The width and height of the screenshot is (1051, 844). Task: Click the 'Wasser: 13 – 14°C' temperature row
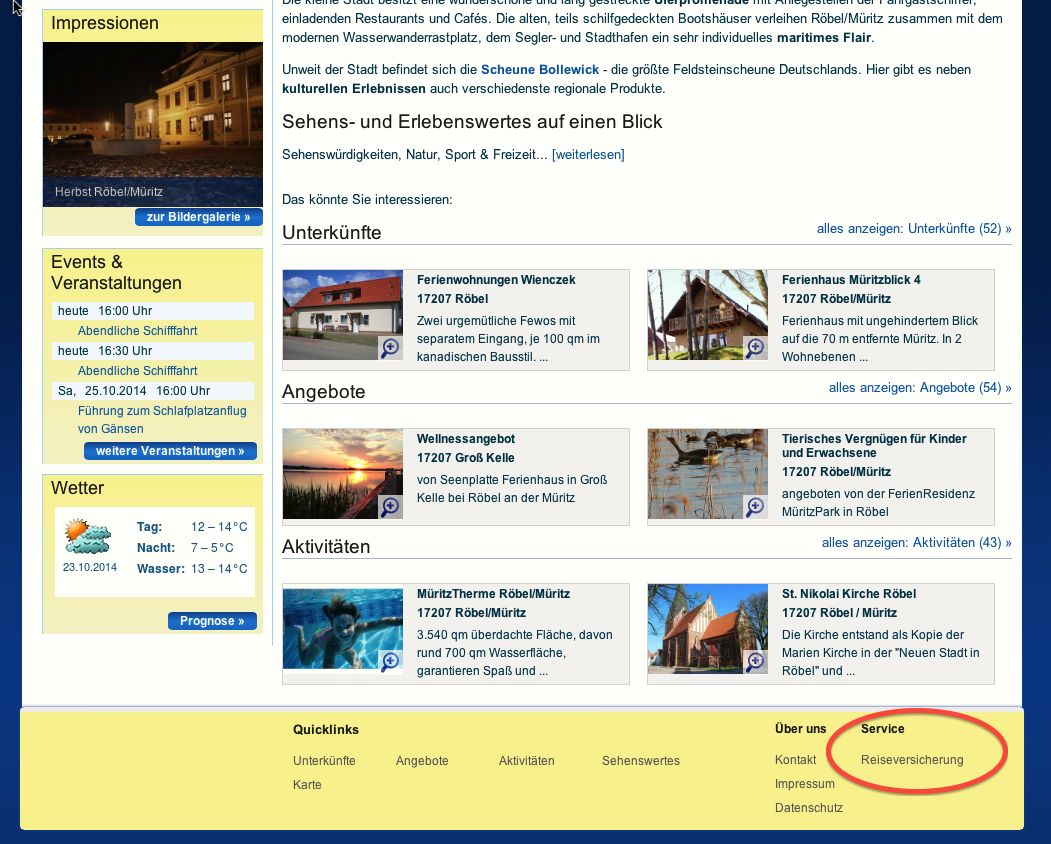pyautogui.click(x=192, y=568)
